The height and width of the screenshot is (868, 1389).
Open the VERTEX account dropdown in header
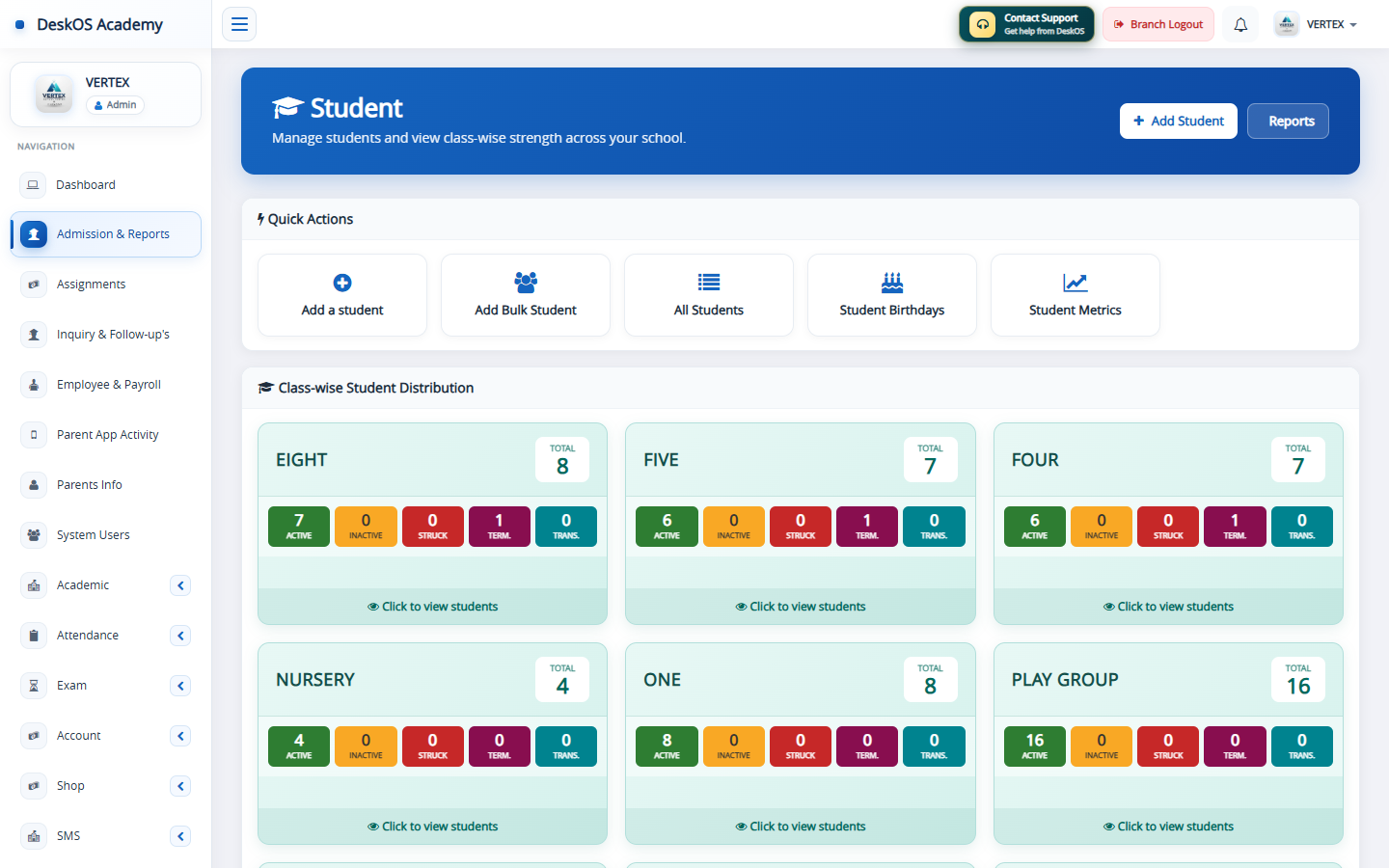[1316, 25]
